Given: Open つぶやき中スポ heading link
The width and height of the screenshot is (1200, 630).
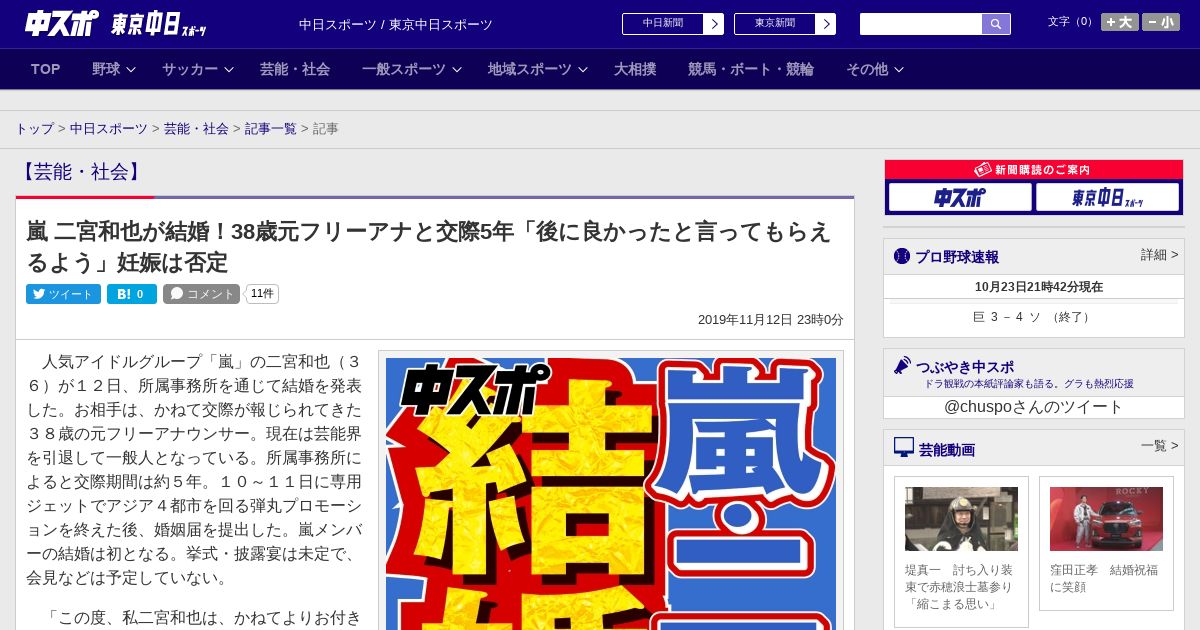Looking at the screenshot, I should click(965, 367).
